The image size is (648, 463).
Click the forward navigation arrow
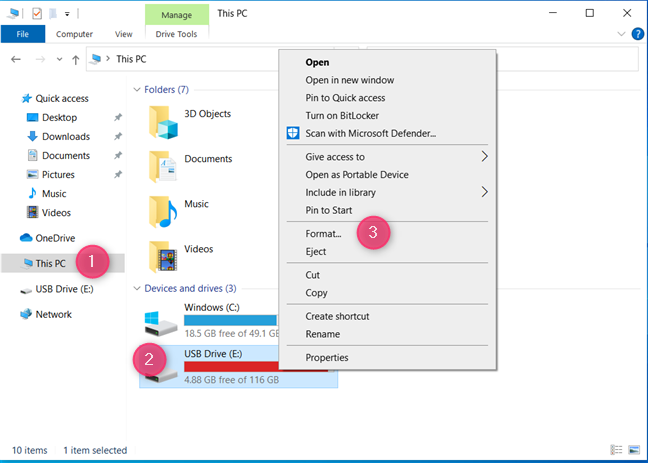[40, 60]
